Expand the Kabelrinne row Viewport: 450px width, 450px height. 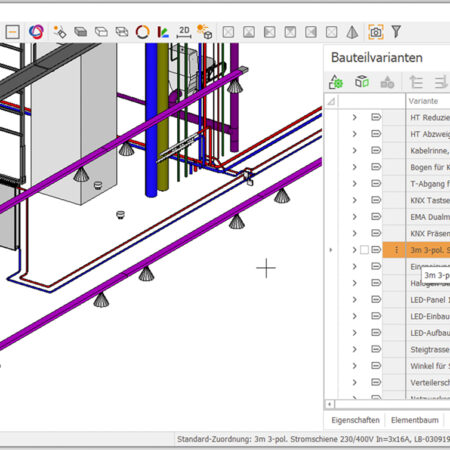point(355,150)
